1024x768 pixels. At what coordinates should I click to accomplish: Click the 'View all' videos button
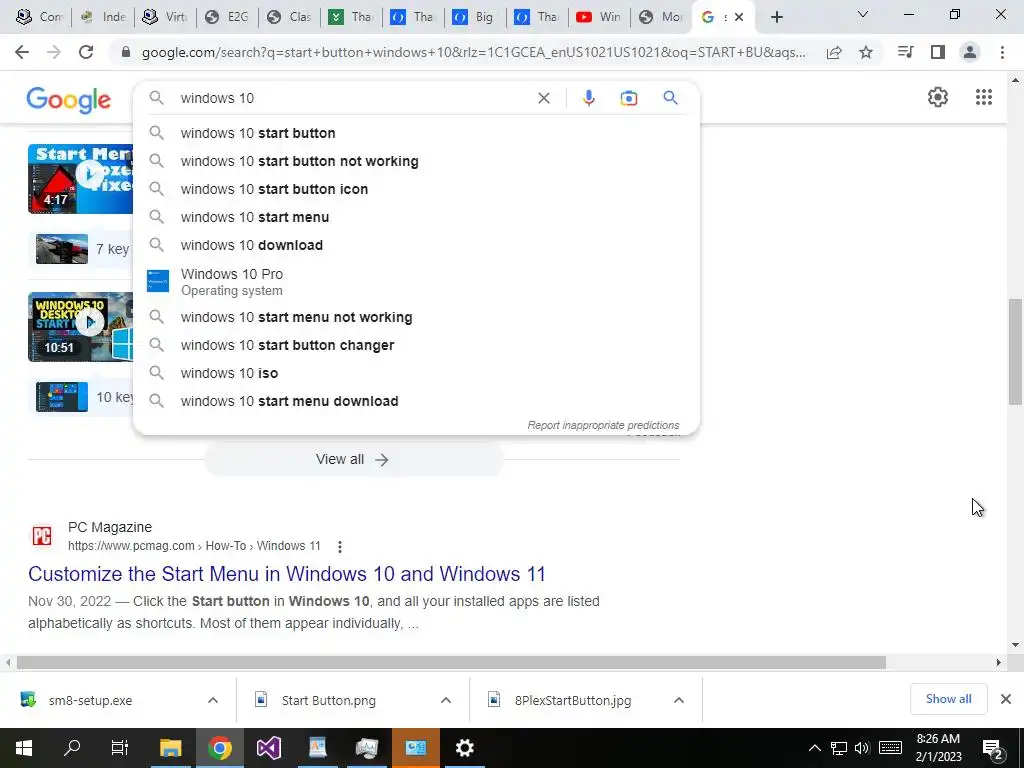click(353, 460)
